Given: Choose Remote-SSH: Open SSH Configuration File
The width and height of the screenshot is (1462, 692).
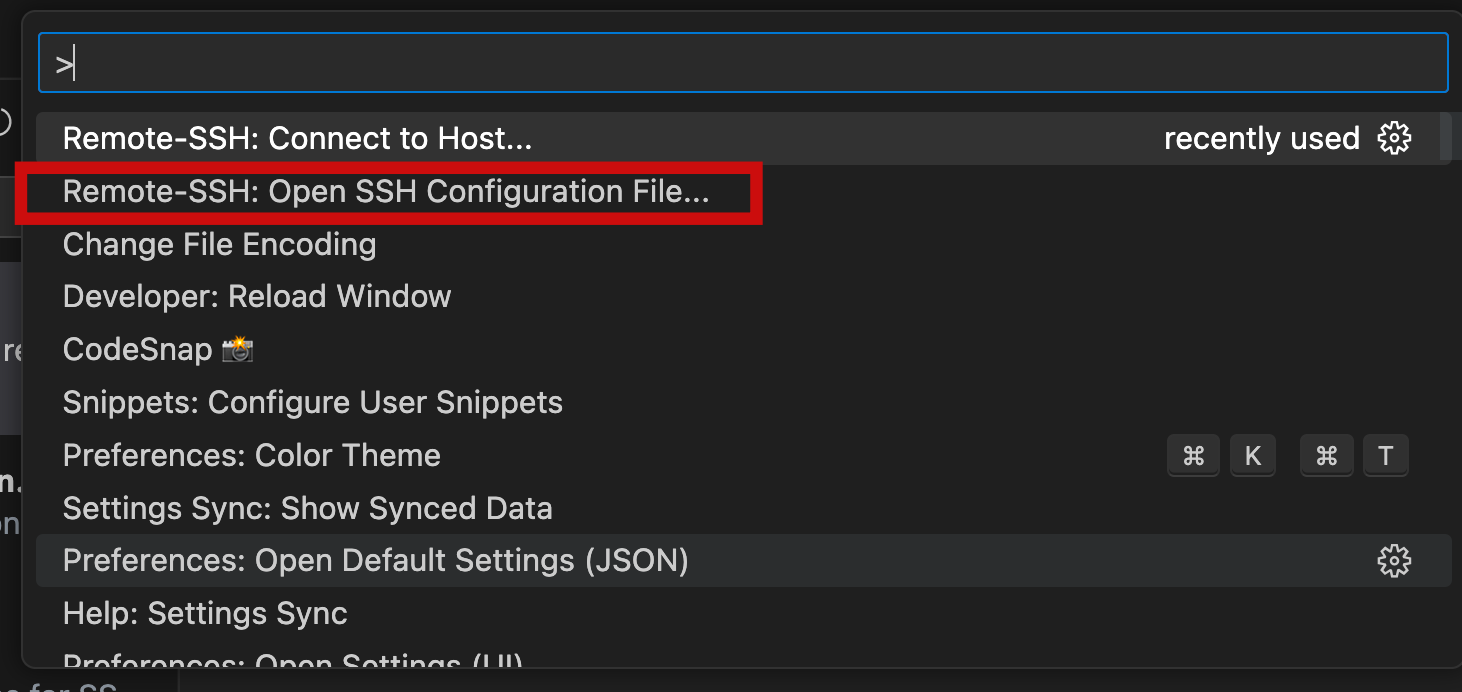Looking at the screenshot, I should pyautogui.click(x=743, y=191).
